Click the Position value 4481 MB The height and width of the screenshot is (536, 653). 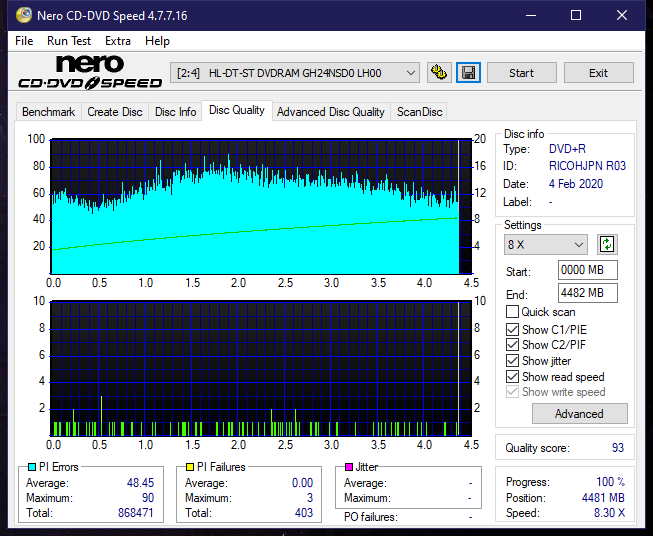point(603,498)
